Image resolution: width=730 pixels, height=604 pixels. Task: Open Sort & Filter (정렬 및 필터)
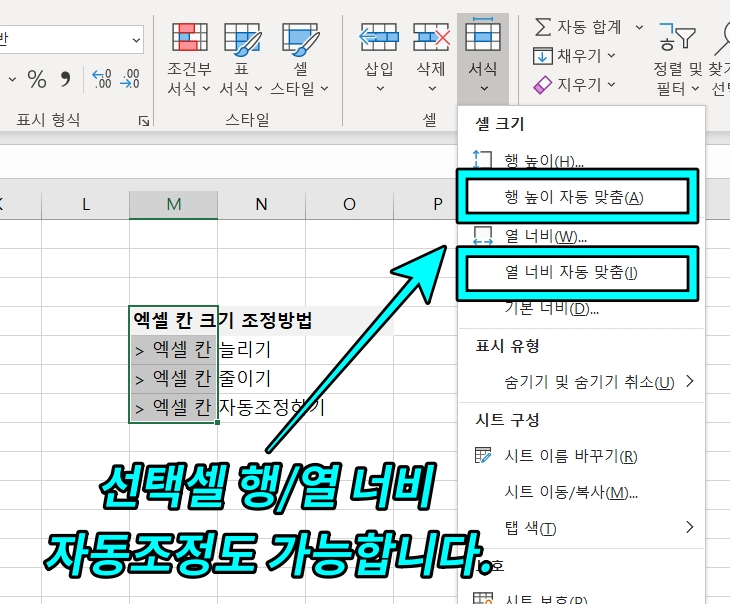pos(677,59)
